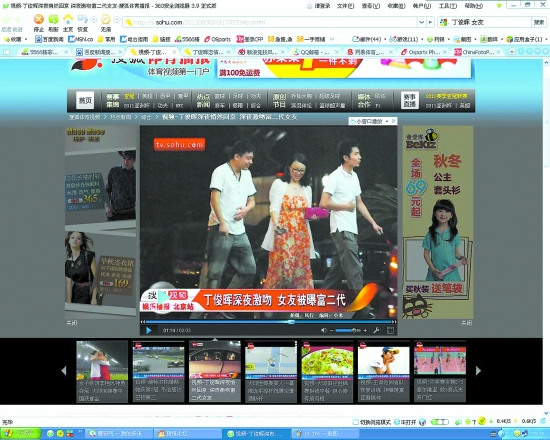This screenshot has height=440, width=550.
Task: Mute the video with the speaker icon
Action: 323,330
